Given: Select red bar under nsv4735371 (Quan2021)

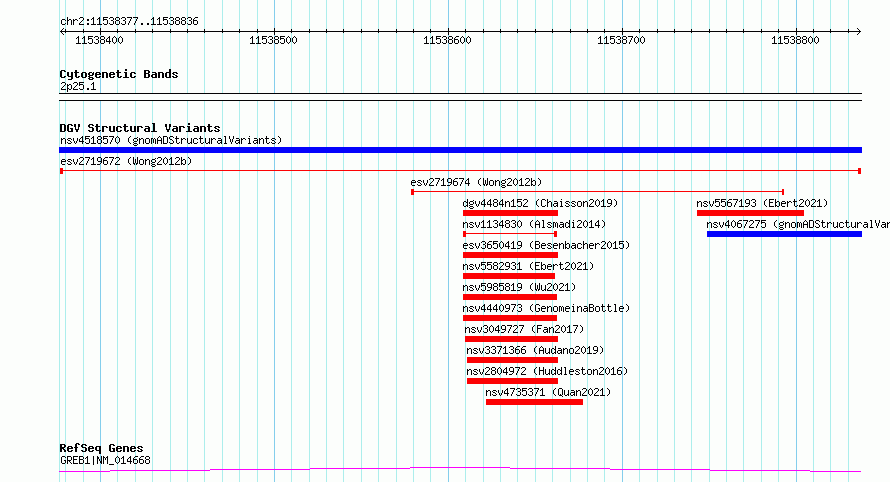Looking at the screenshot, I should (x=534, y=402).
